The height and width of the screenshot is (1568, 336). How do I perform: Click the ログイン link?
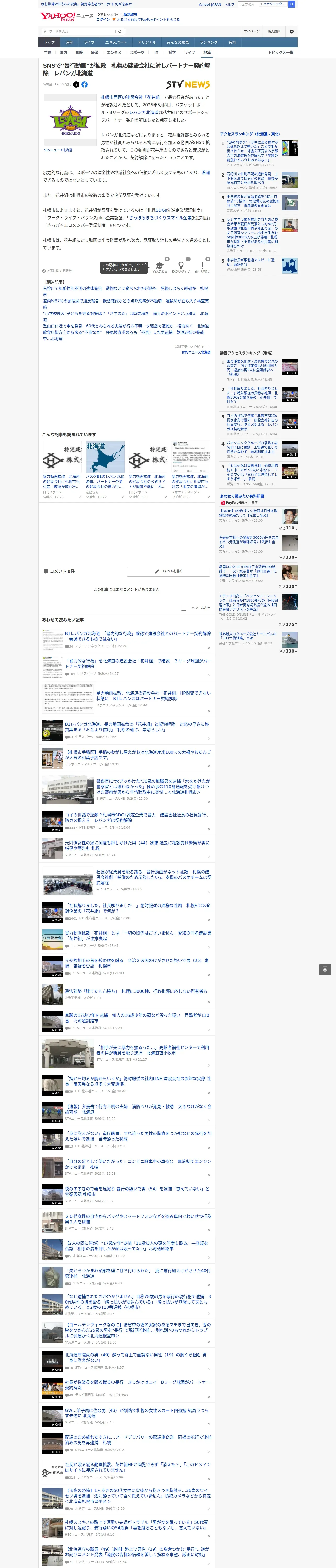[103, 20]
